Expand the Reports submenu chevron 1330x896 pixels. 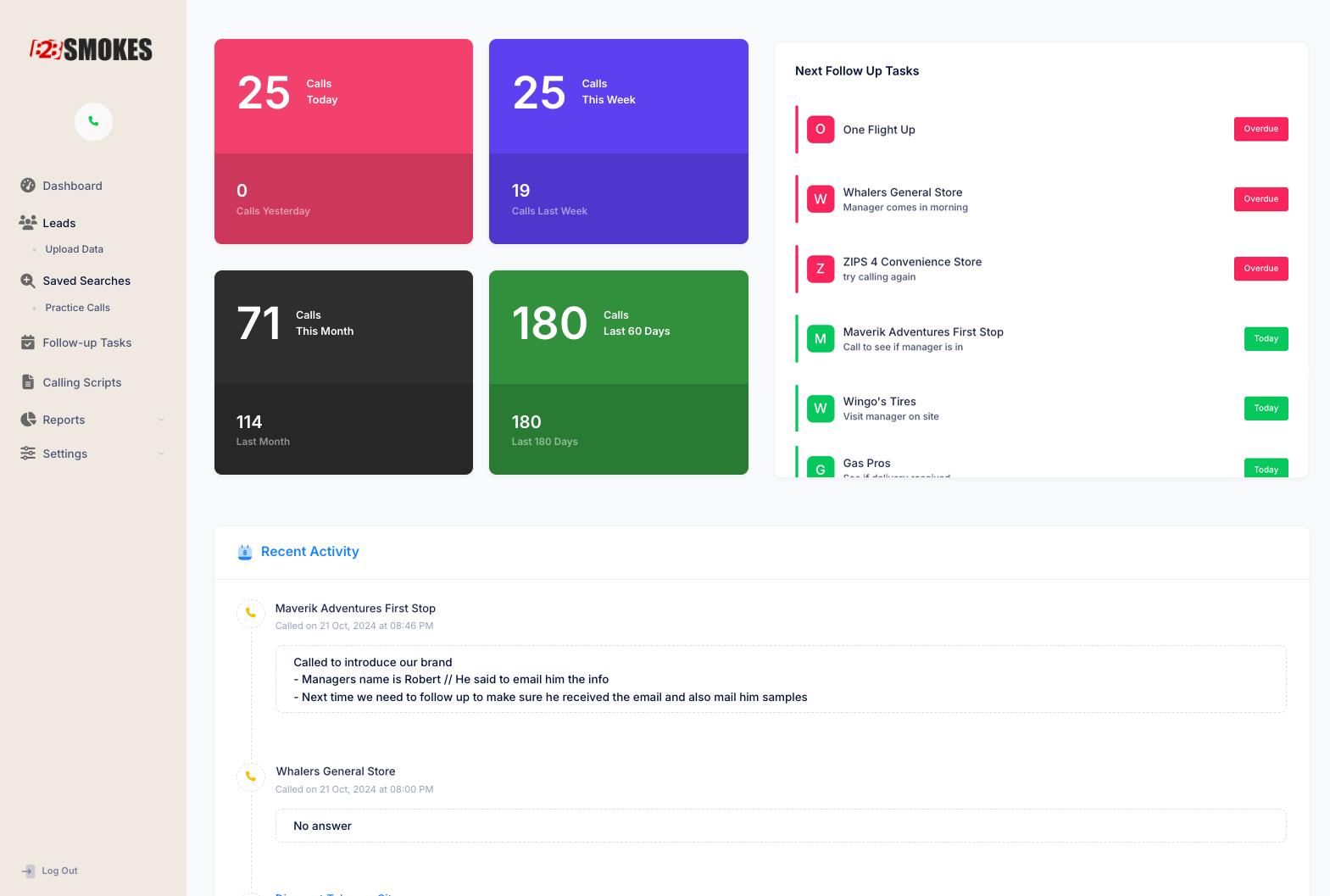pos(161,420)
